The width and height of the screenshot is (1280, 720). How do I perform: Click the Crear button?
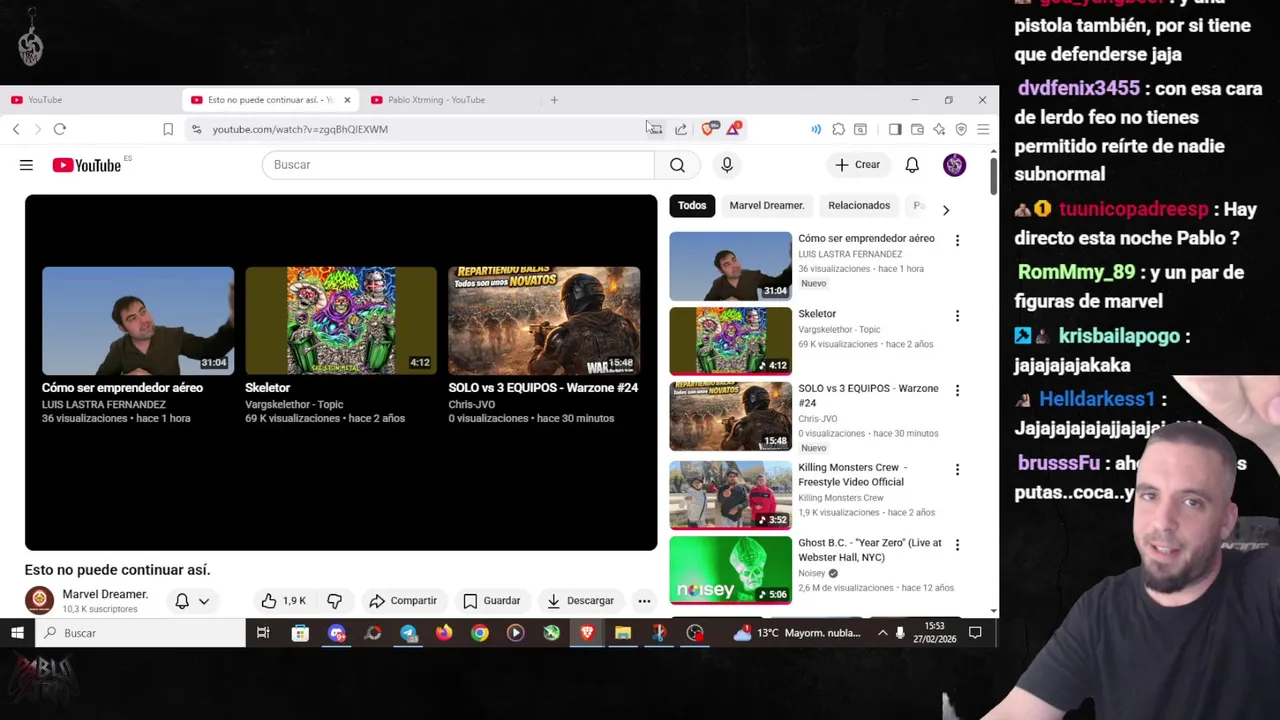858,165
